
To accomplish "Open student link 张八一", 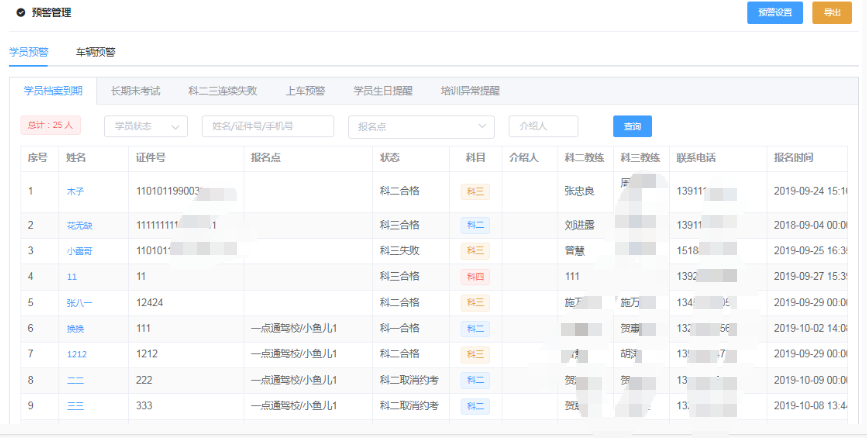I will coord(80,303).
